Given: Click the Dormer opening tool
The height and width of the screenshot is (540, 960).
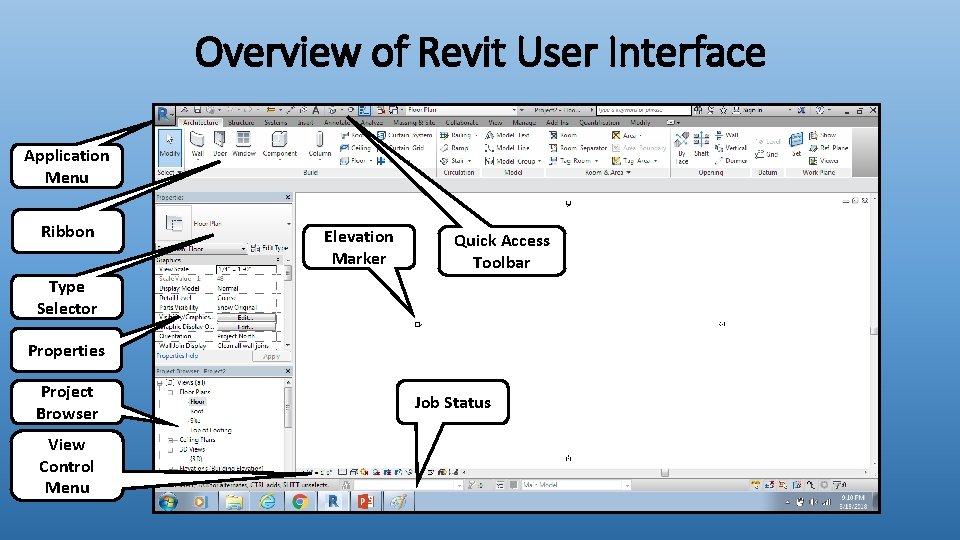Looking at the screenshot, I should (730, 161).
